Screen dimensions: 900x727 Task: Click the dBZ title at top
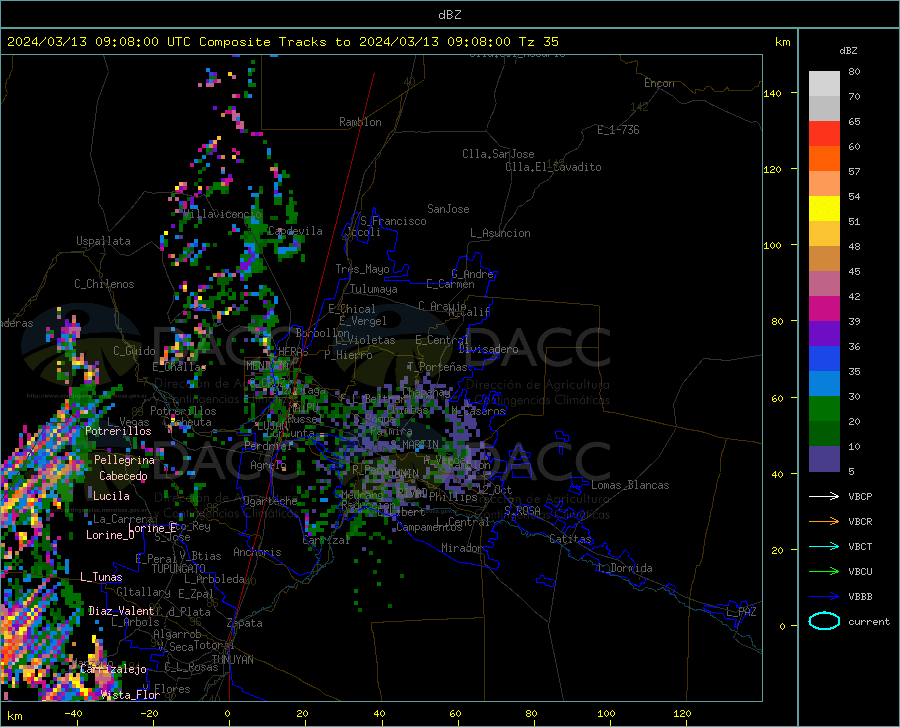(449, 15)
